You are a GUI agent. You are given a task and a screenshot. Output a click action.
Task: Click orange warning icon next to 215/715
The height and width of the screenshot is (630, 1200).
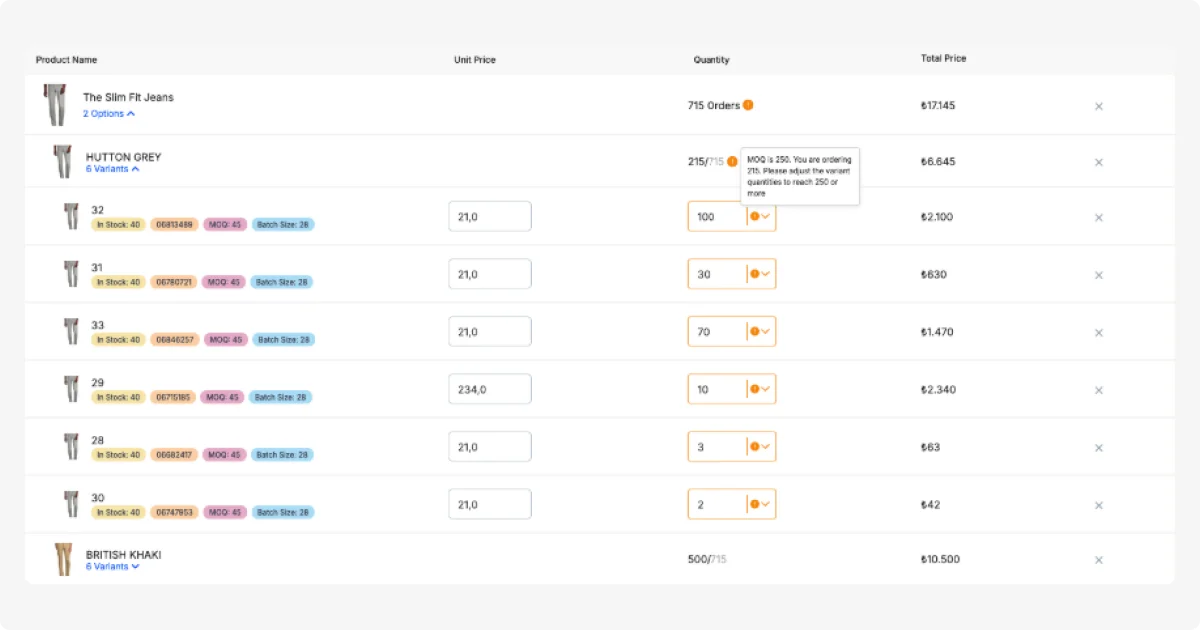[x=732, y=161]
